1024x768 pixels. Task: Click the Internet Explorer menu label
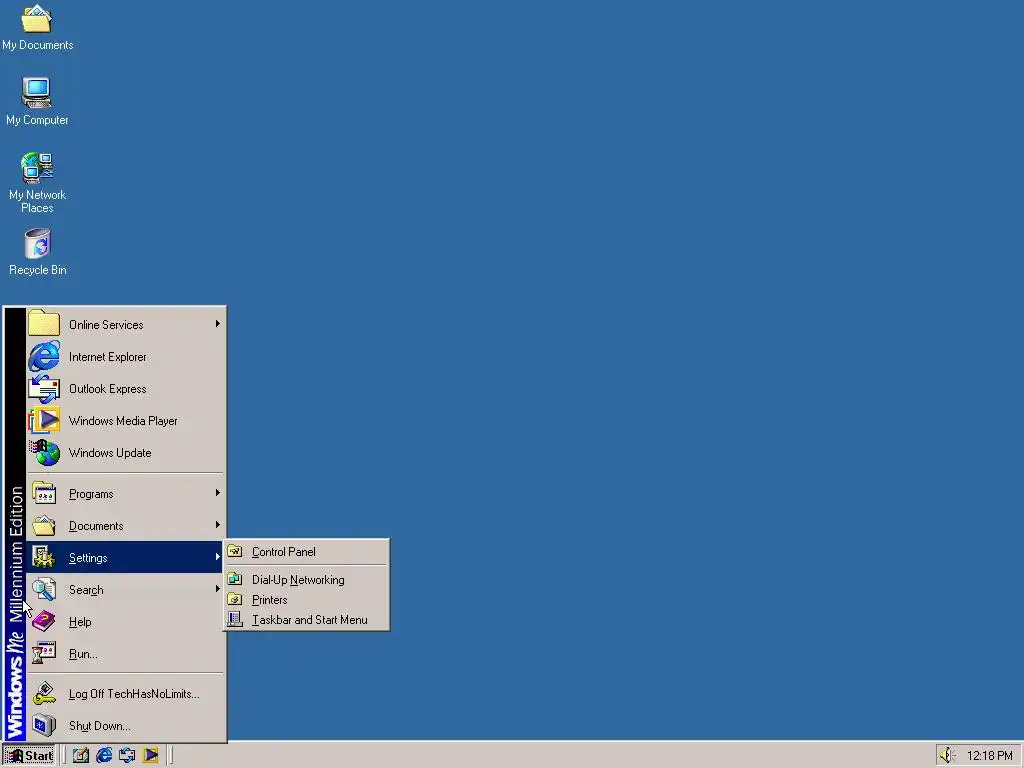click(x=108, y=357)
